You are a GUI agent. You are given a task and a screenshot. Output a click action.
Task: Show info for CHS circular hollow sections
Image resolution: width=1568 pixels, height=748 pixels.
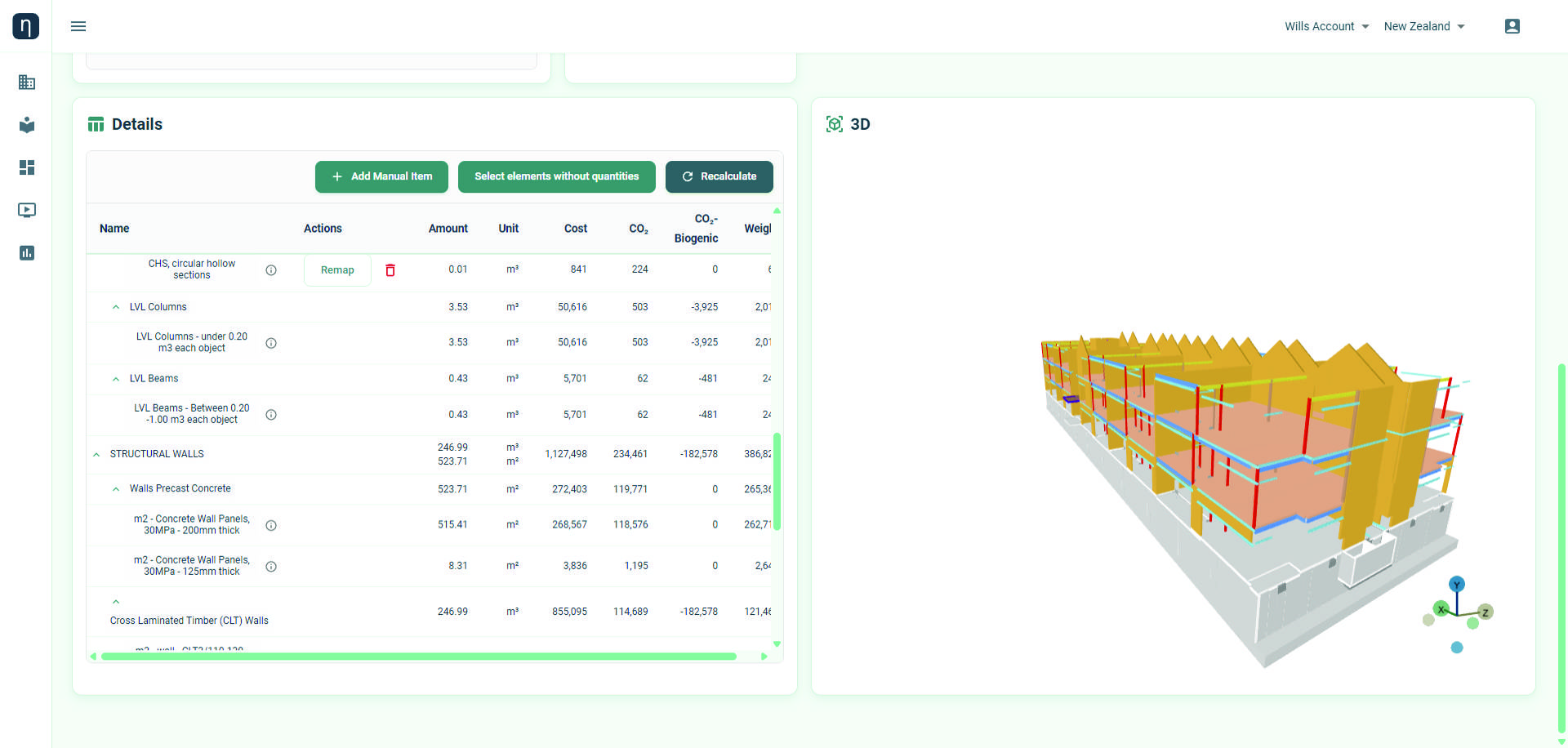tap(271, 270)
